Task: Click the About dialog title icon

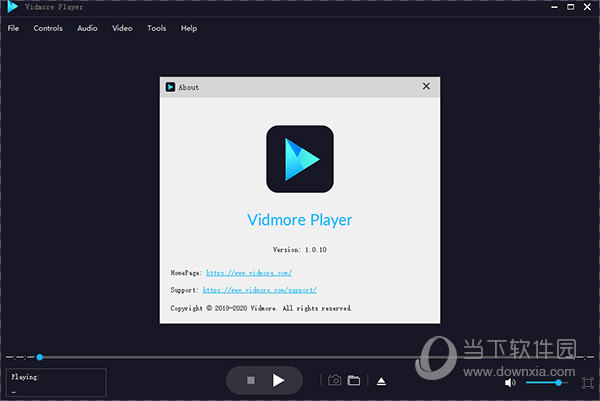Action: (x=170, y=87)
